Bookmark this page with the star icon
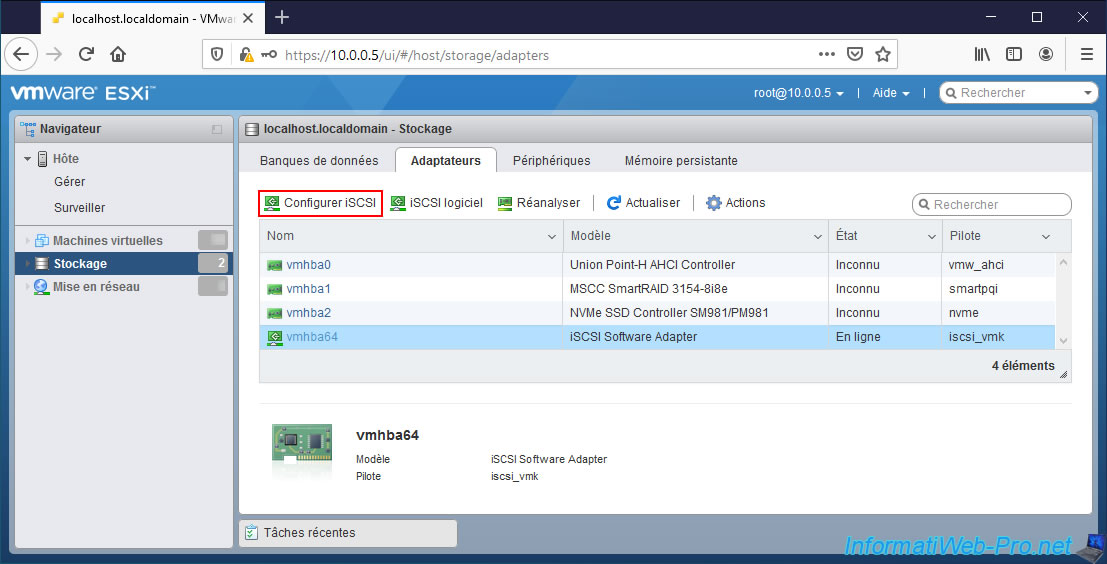The image size is (1107, 564). [x=882, y=54]
